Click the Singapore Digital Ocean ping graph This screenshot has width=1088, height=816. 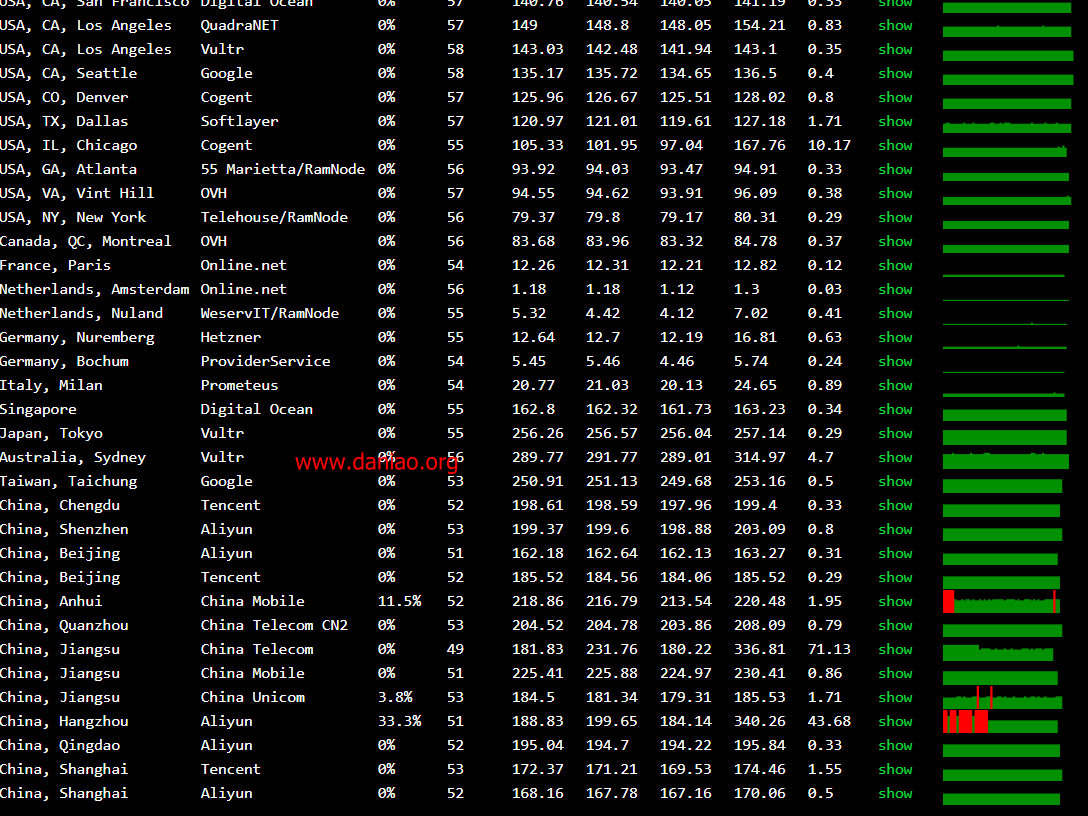(1005, 414)
